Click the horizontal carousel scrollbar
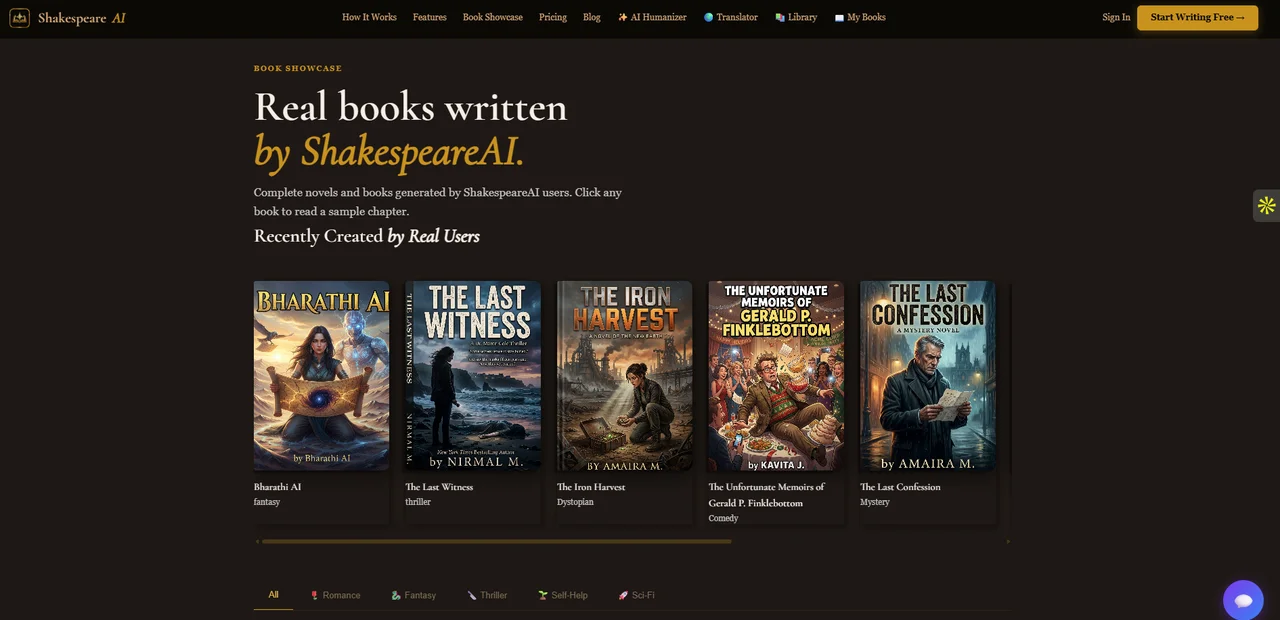This screenshot has height=620, width=1280. click(x=496, y=541)
